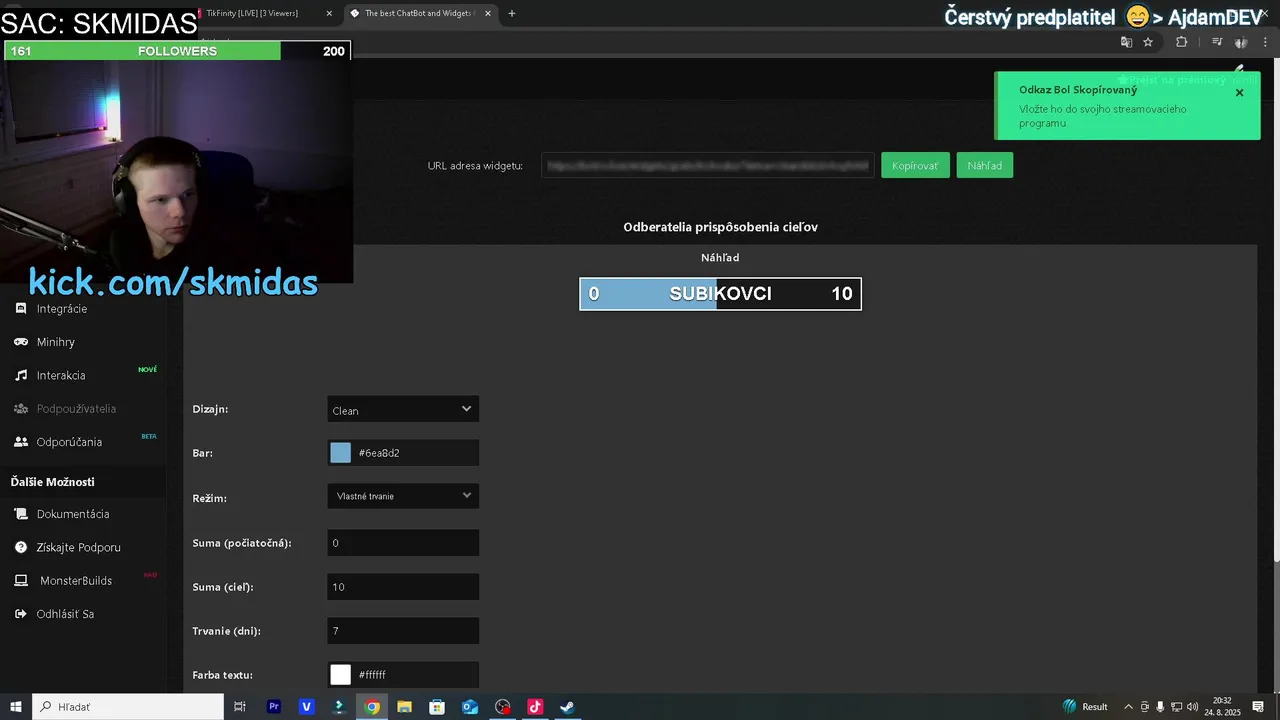Click the page vertical scrollbar
Image resolution: width=1280 pixels, height=720 pixels.
1275,310
